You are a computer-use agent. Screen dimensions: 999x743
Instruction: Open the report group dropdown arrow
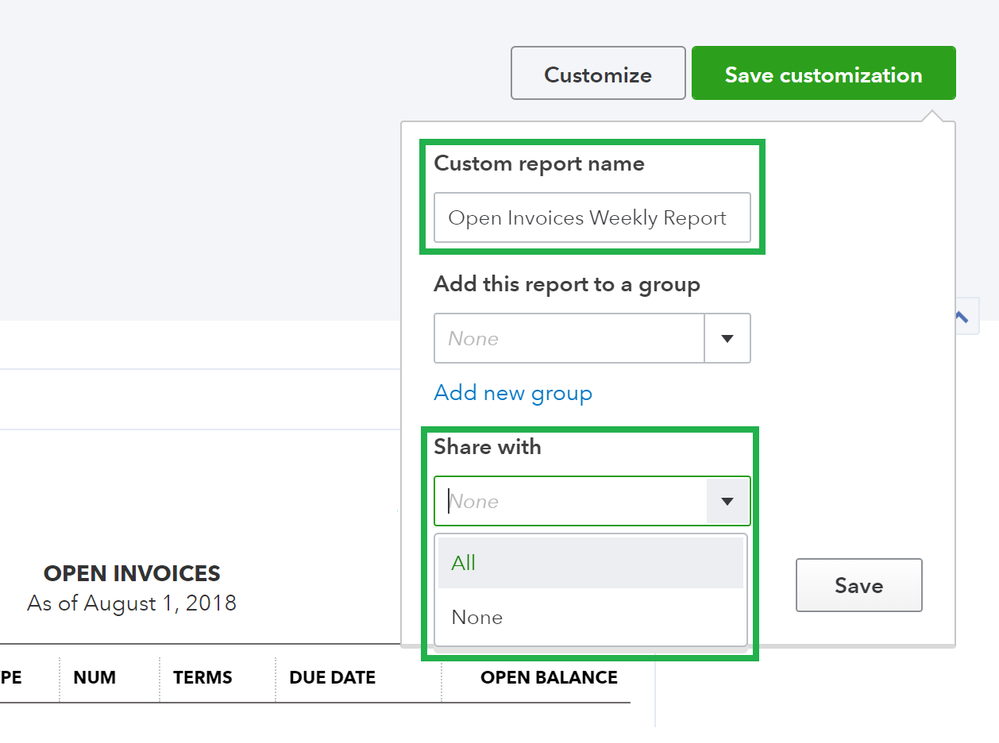pyautogui.click(x=728, y=339)
